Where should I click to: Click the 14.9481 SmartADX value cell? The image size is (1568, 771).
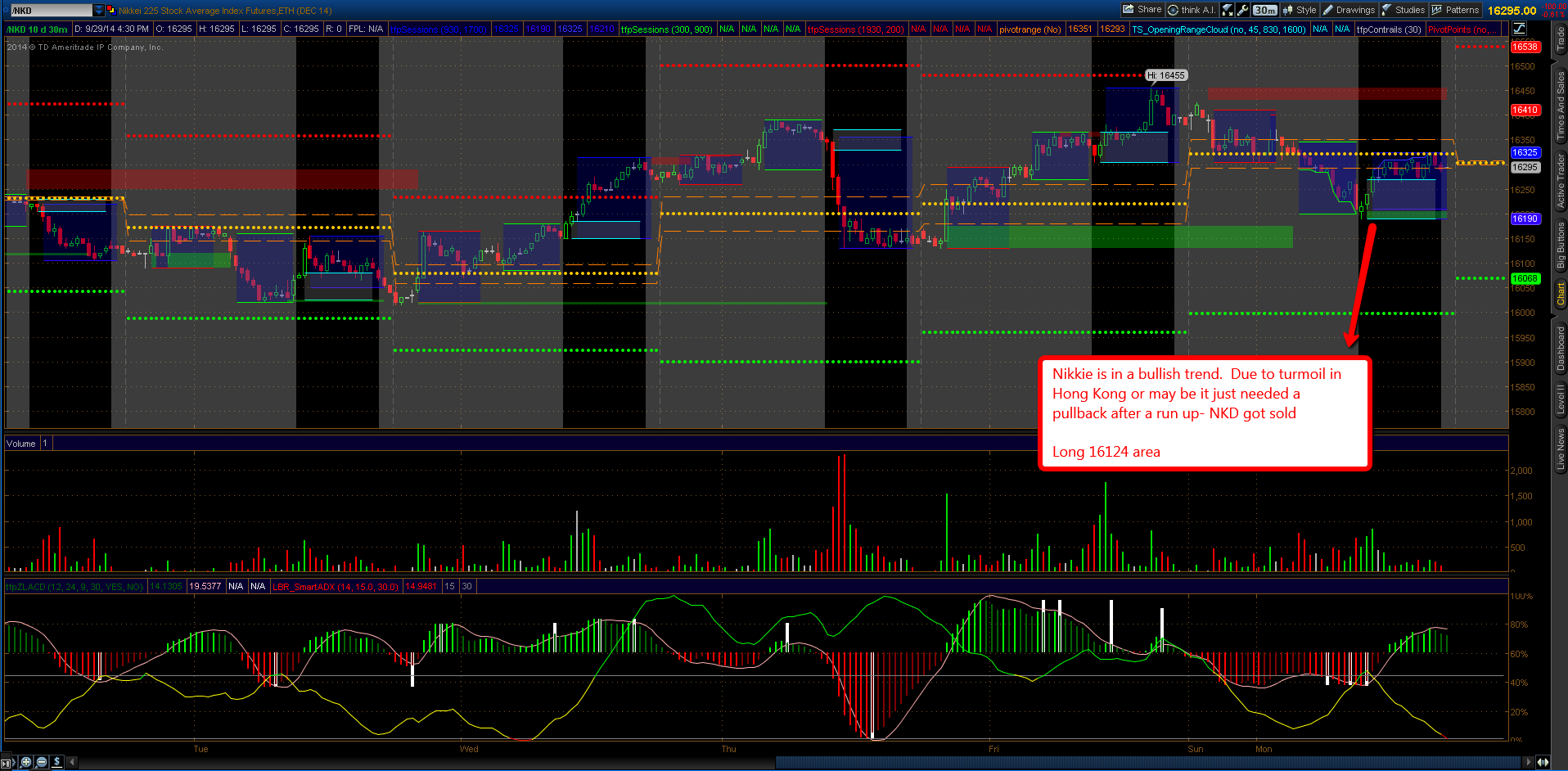421,586
